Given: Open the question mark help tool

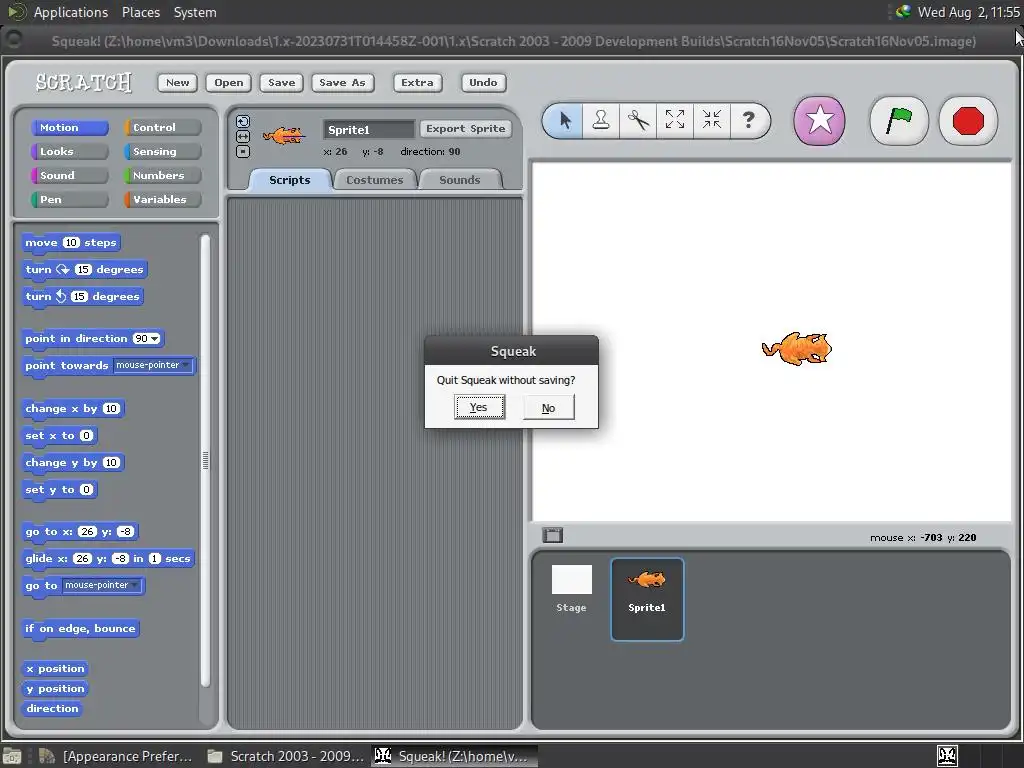Looking at the screenshot, I should (x=748, y=120).
